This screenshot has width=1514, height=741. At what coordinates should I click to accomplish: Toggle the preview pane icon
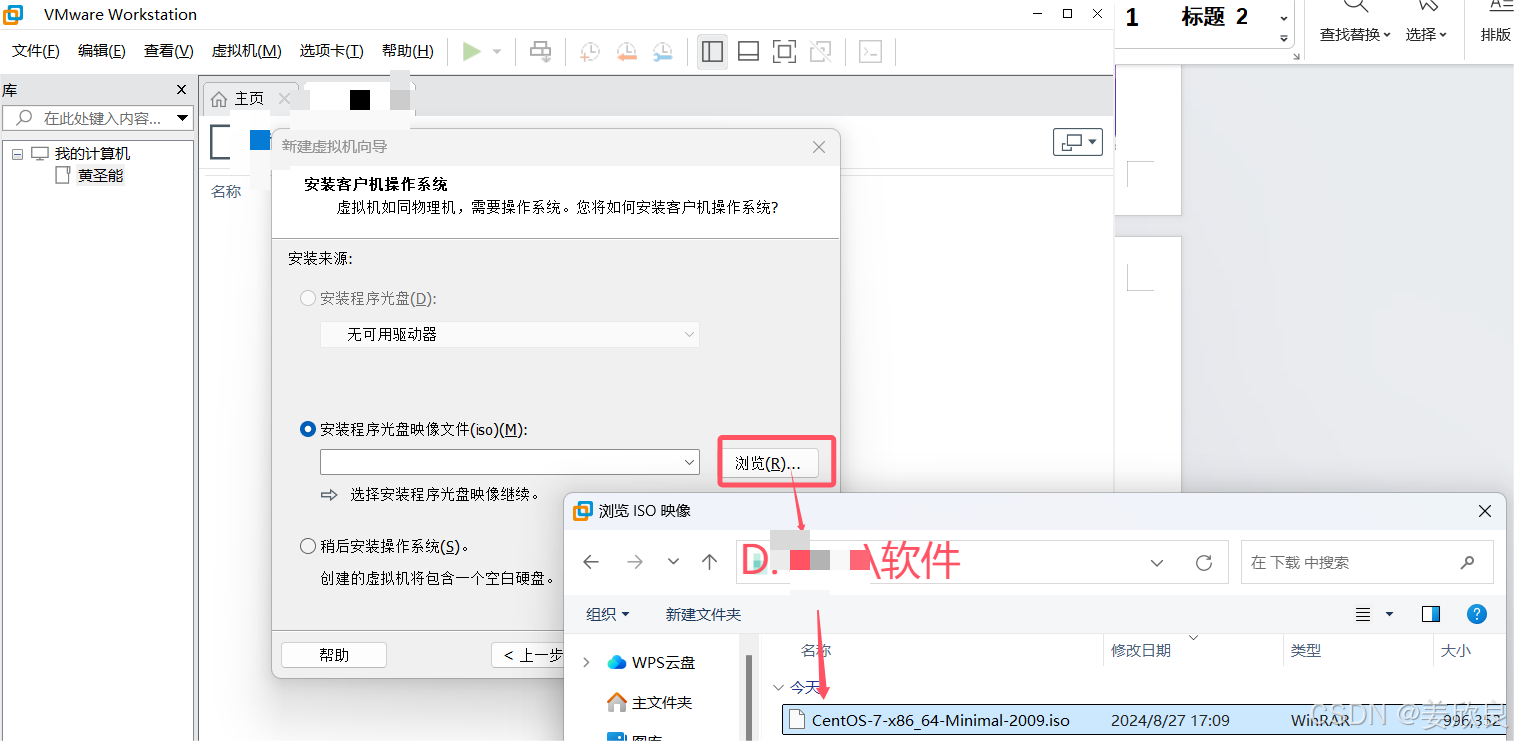pyautogui.click(x=1431, y=614)
